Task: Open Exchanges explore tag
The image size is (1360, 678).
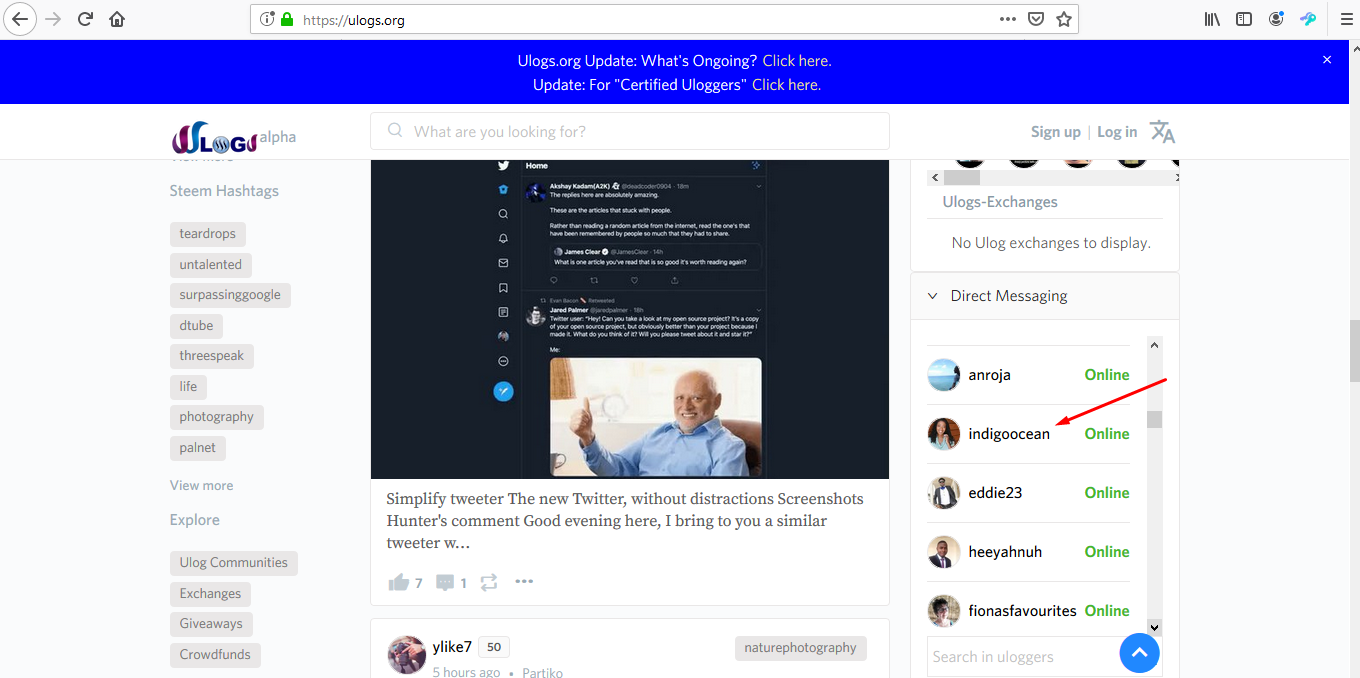Action: tap(210, 594)
